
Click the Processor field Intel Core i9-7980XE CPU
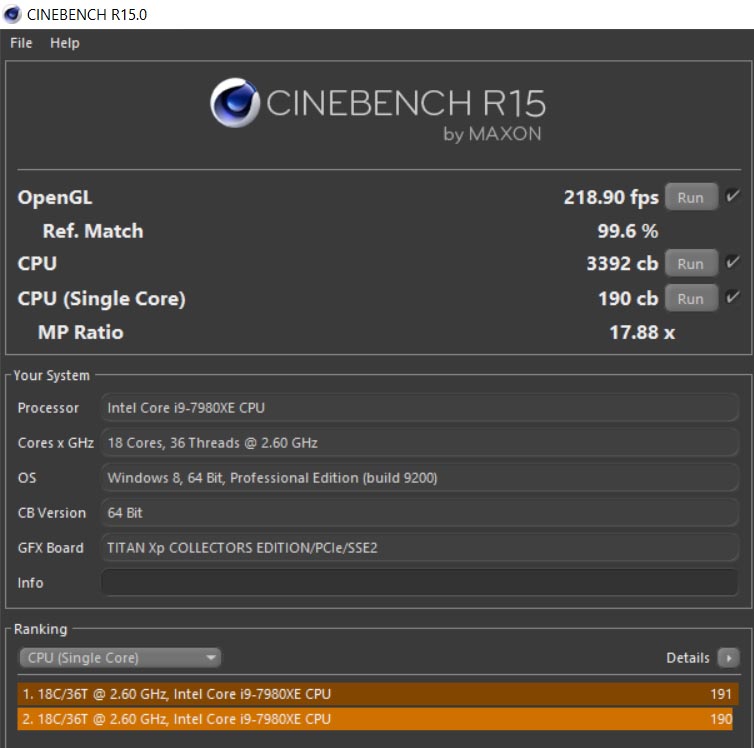419,408
